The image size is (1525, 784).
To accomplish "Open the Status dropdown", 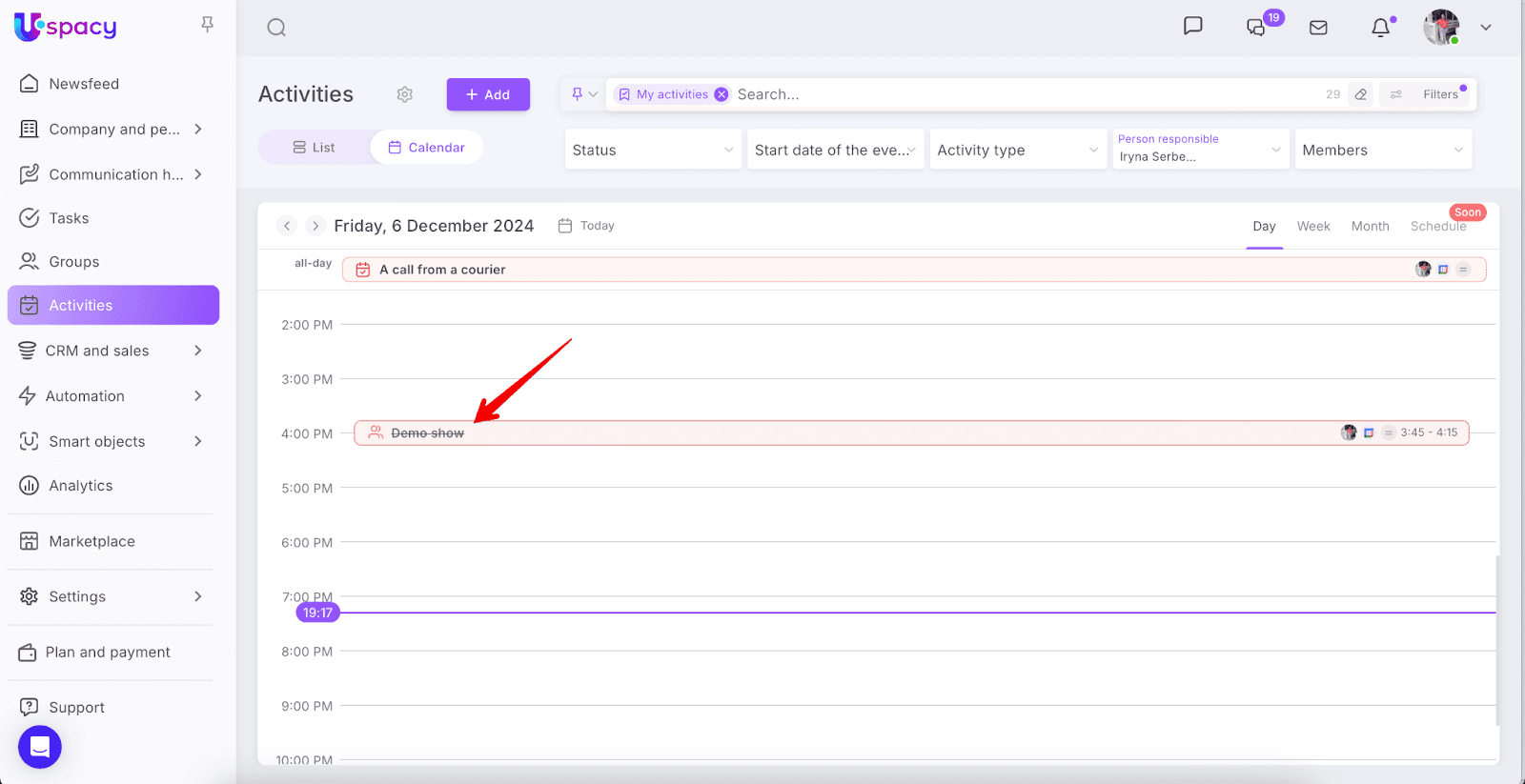I will click(653, 150).
